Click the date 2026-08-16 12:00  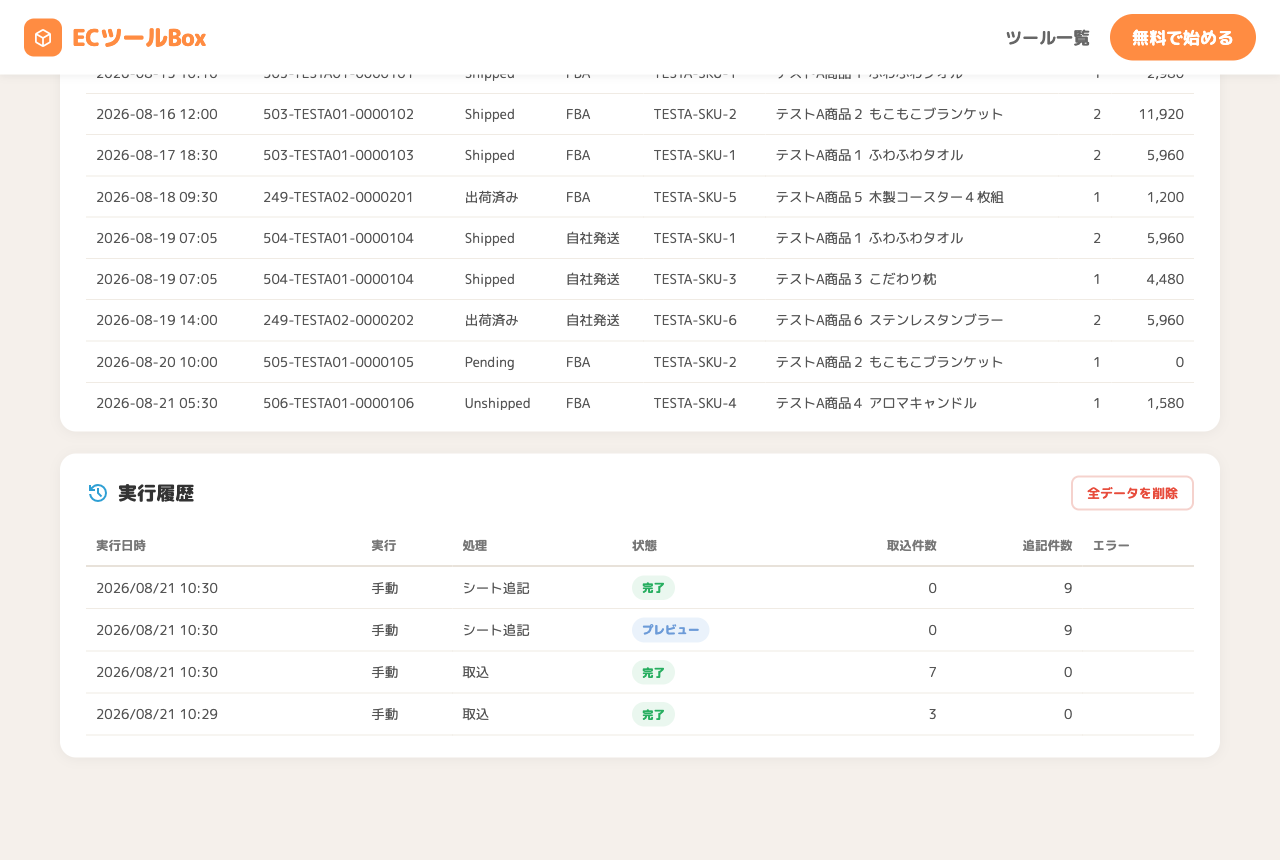point(157,114)
